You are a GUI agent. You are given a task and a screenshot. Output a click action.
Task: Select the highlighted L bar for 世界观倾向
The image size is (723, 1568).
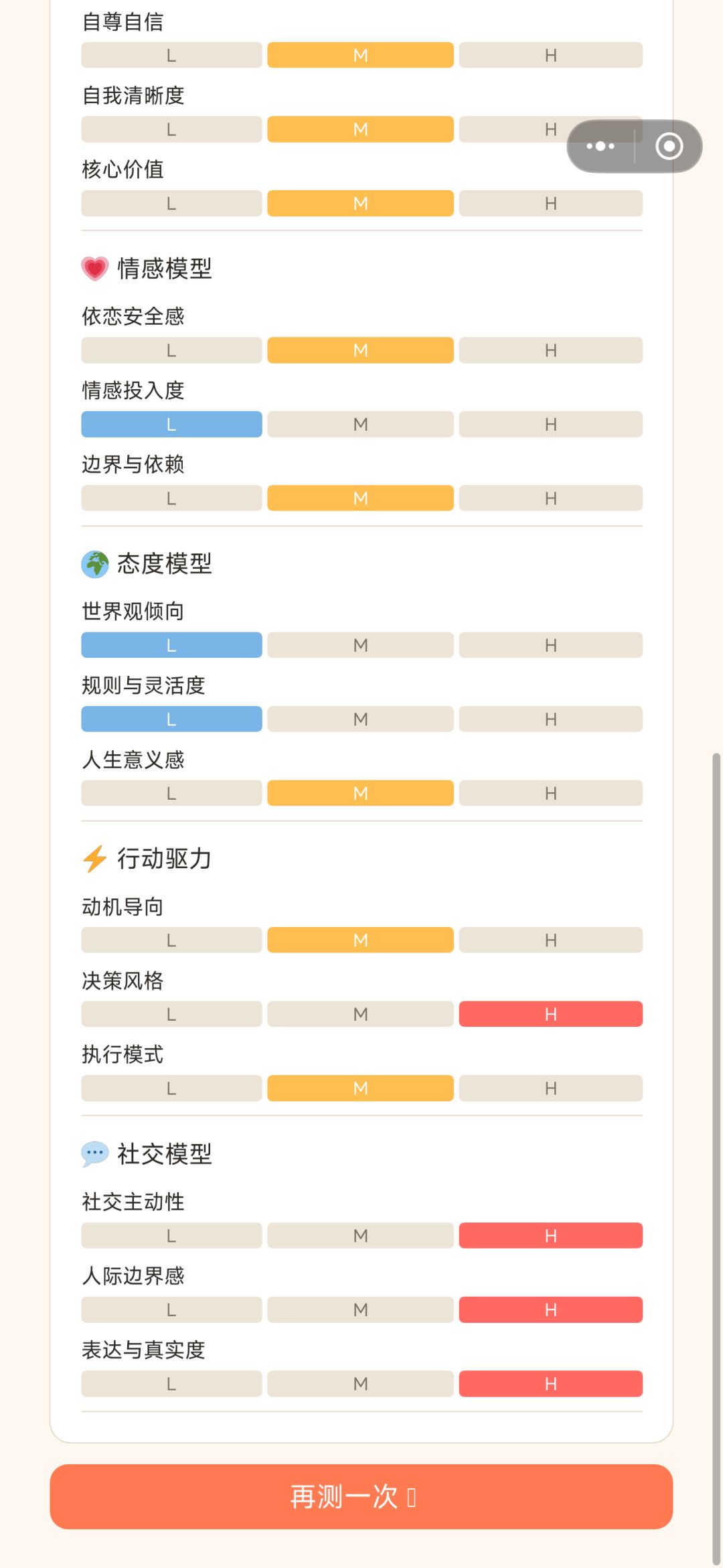point(171,645)
